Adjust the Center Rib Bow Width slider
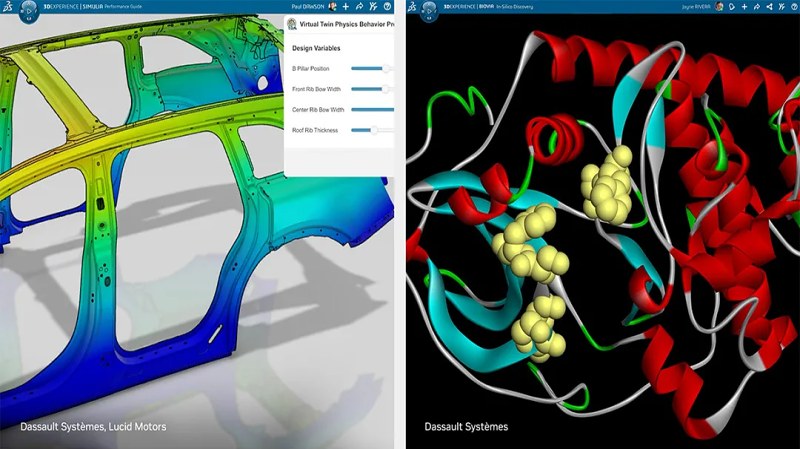This screenshot has height=449, width=800. (372, 109)
